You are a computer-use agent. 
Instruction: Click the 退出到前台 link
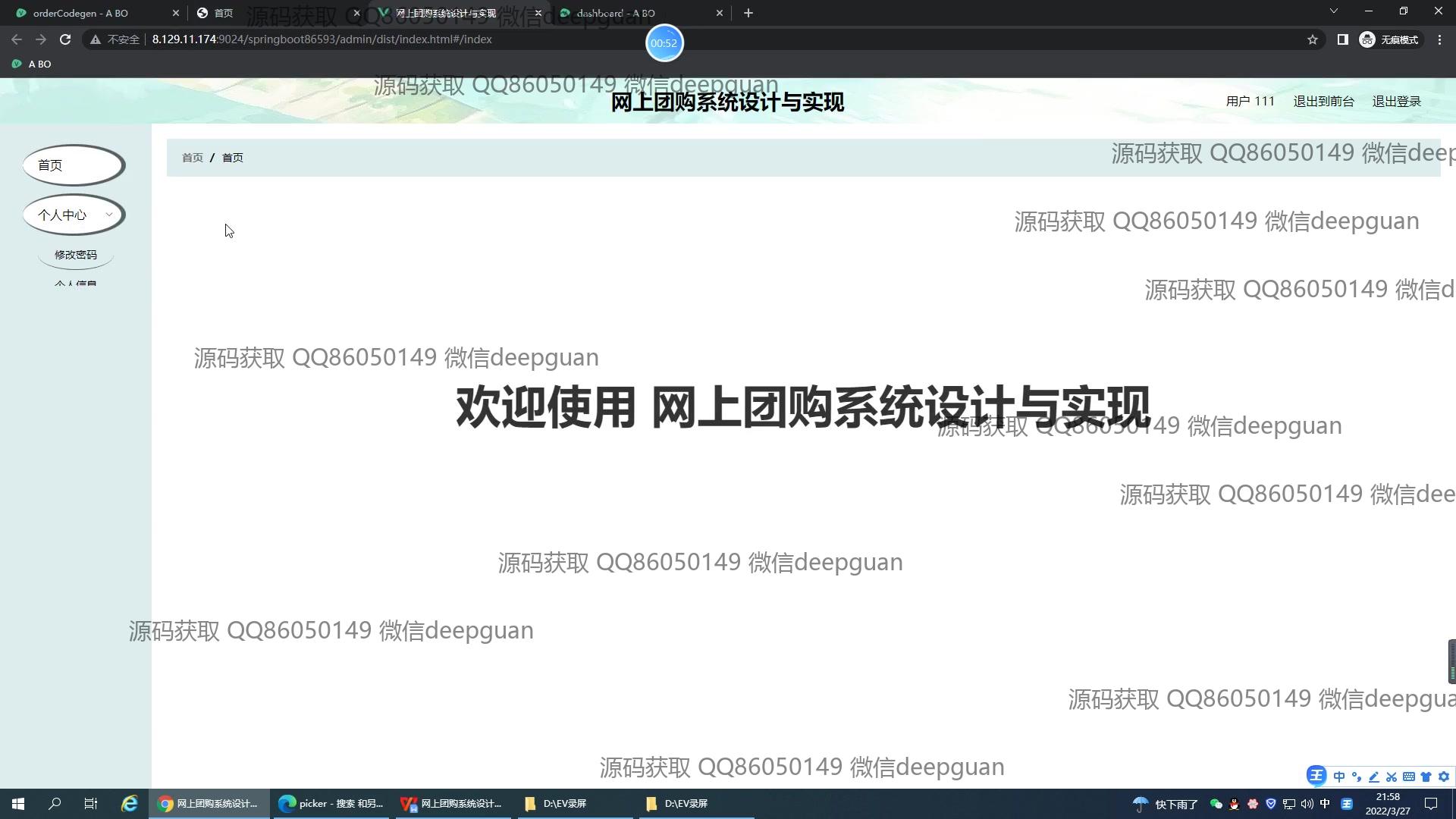1323,101
